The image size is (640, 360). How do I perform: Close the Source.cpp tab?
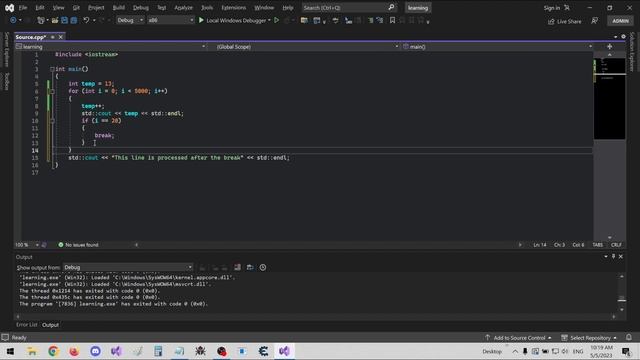click(60, 37)
